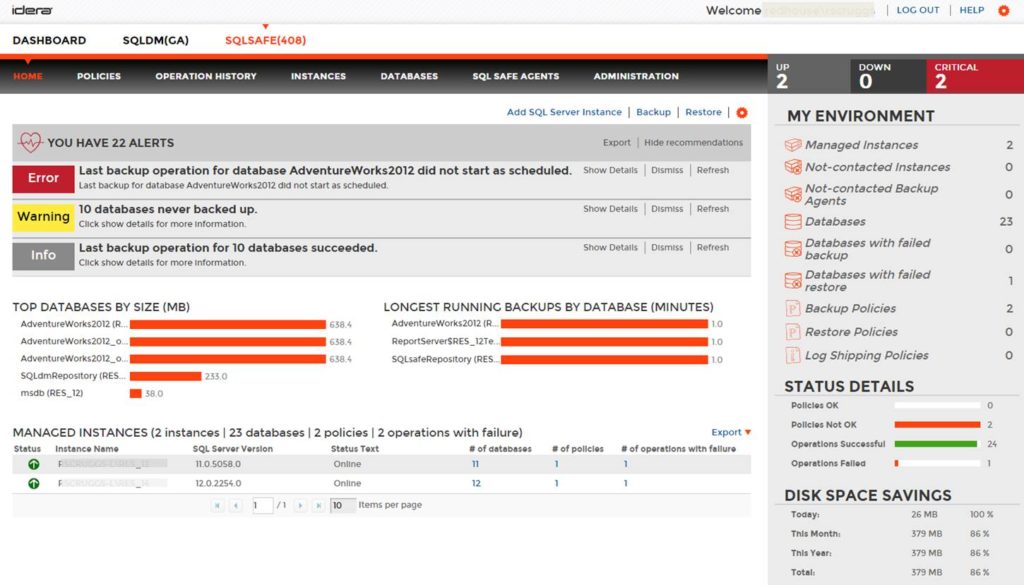The width and height of the screenshot is (1024, 585).
Task: Click the Restore link
Action: point(703,112)
